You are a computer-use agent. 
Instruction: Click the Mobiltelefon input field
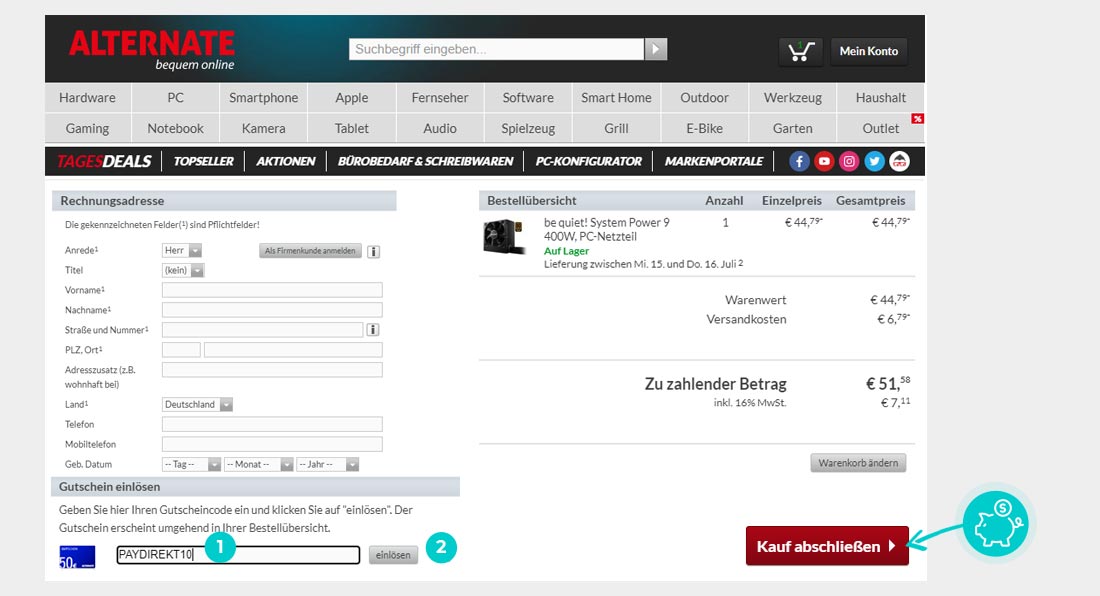pos(272,444)
